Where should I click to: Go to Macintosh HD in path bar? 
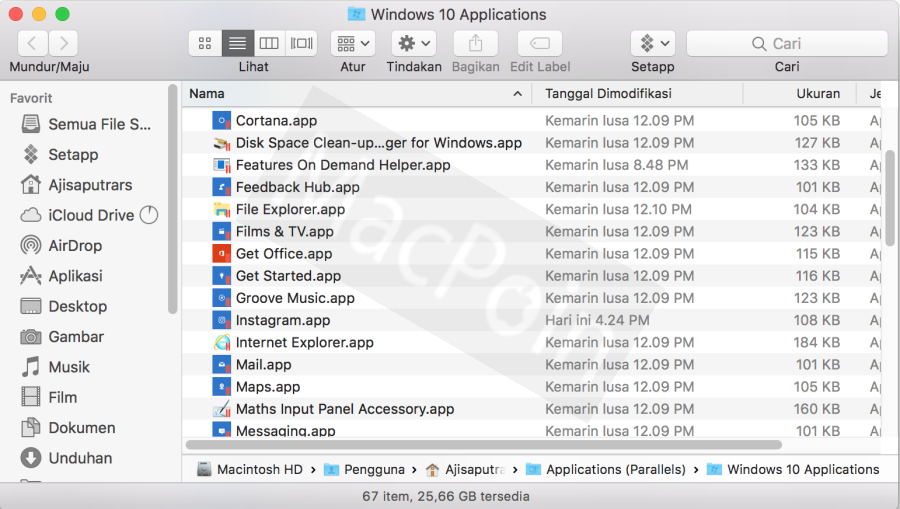[x=259, y=469]
